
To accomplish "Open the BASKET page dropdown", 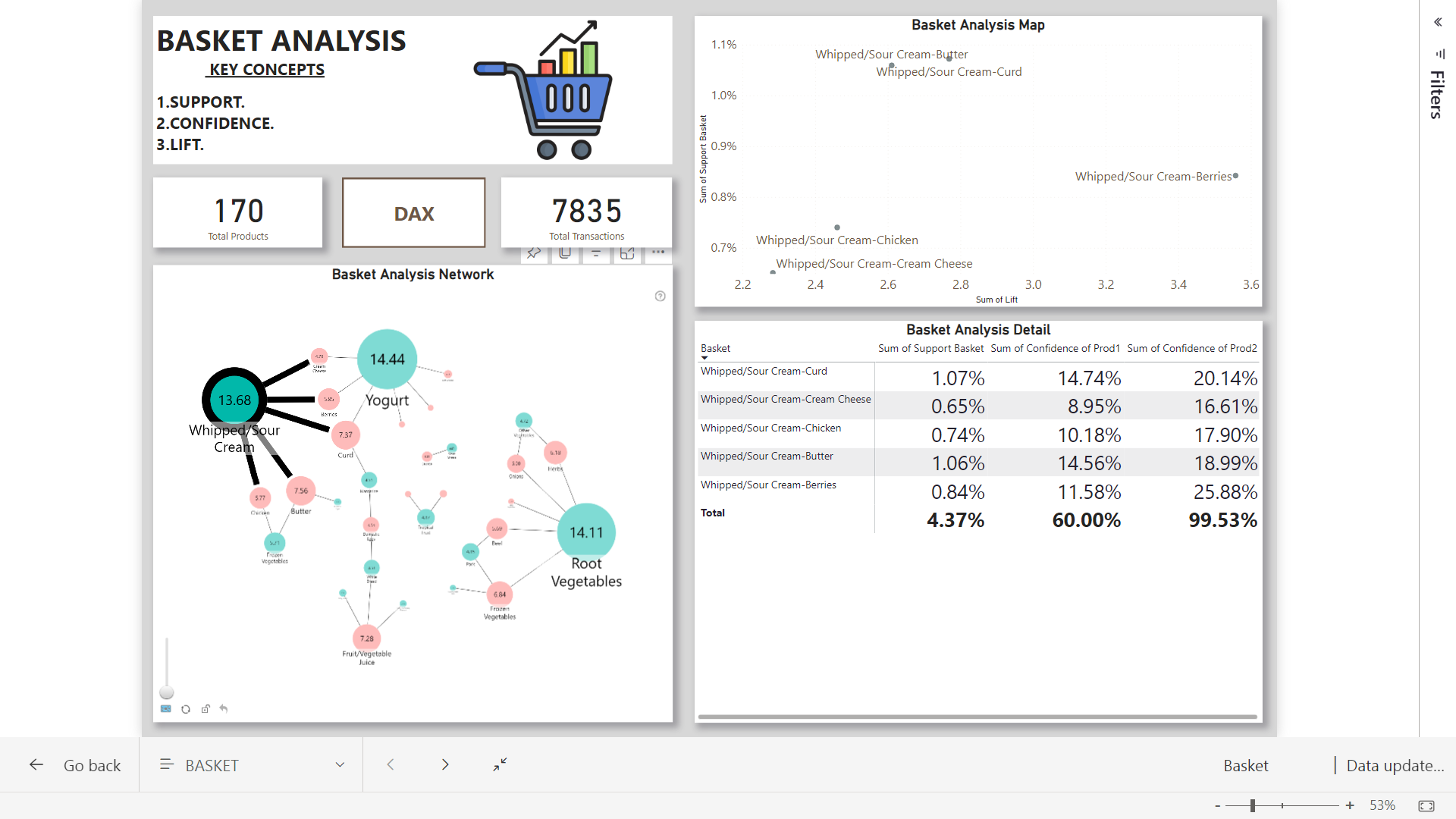I will coord(340,765).
